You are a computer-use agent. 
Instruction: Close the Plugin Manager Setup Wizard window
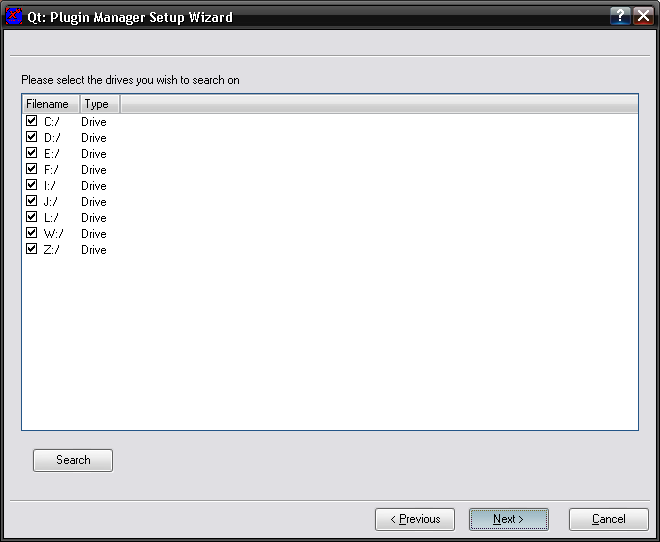point(643,17)
